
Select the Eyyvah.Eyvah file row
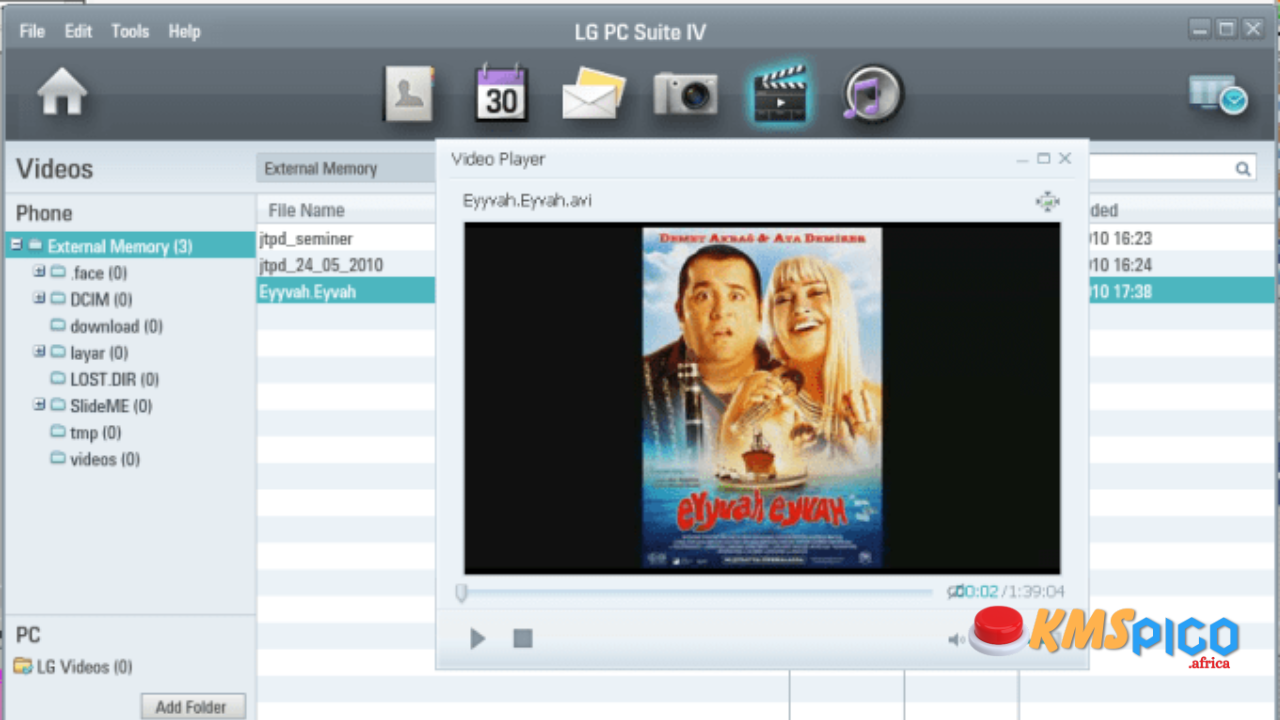pos(346,292)
